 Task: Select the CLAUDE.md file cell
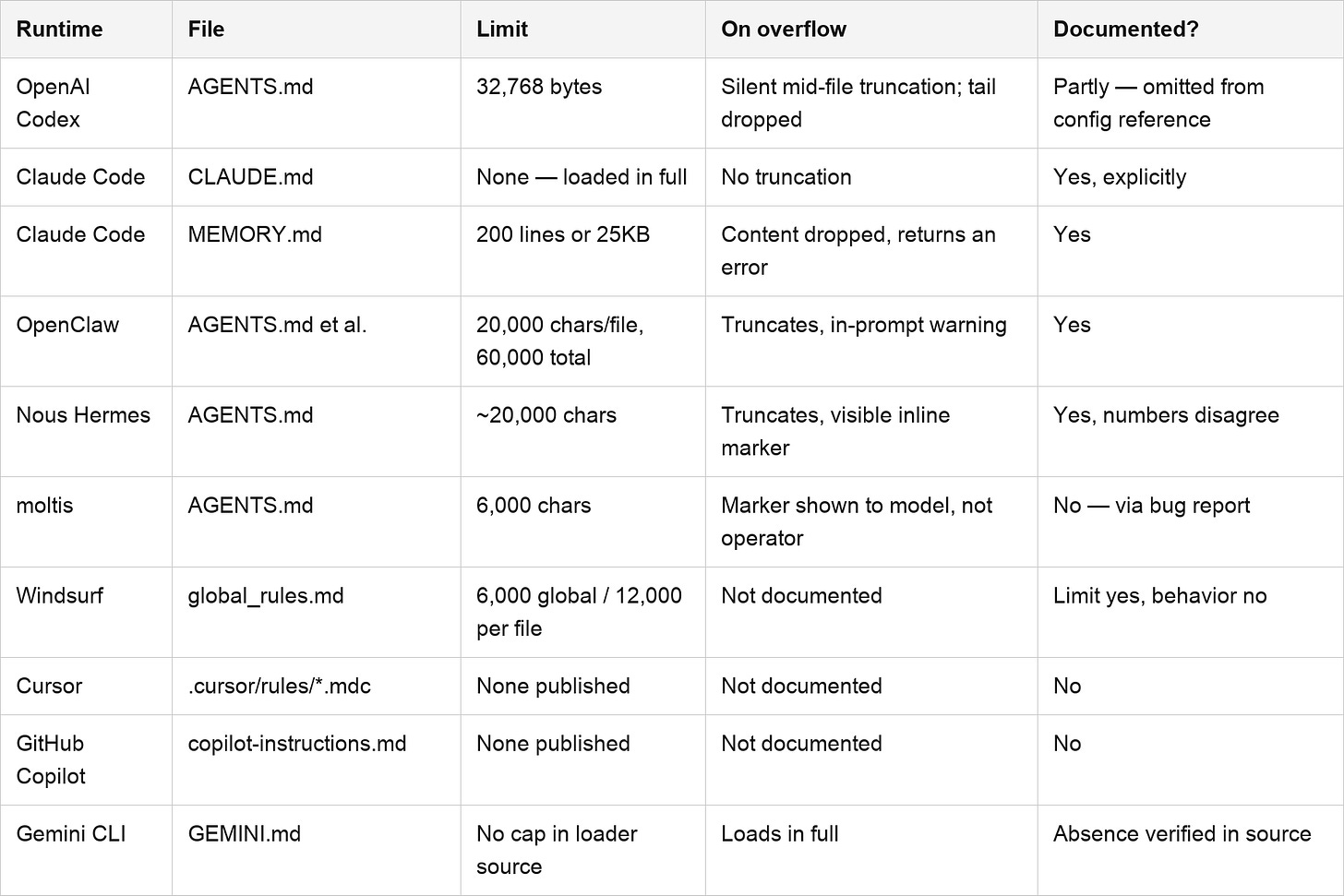(x=317, y=177)
